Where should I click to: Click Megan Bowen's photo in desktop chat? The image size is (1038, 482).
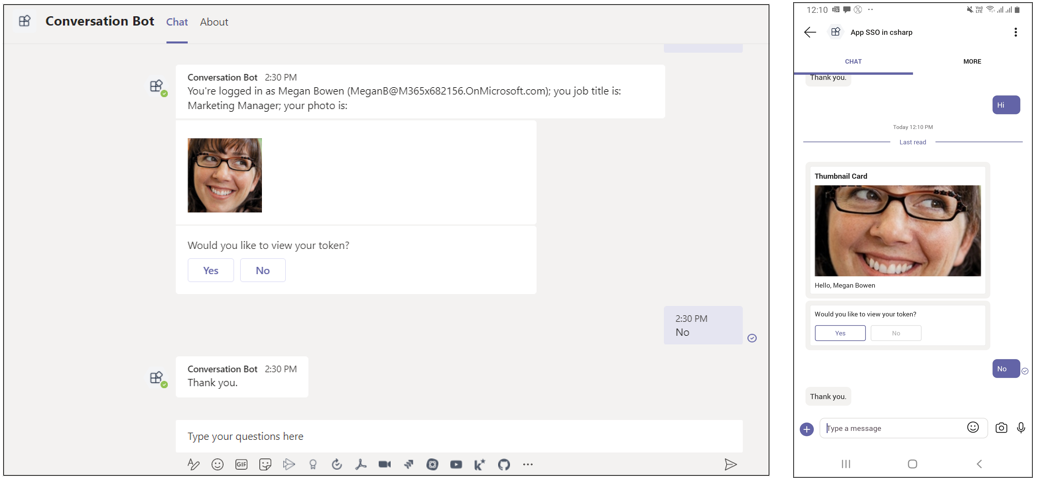tap(224, 175)
